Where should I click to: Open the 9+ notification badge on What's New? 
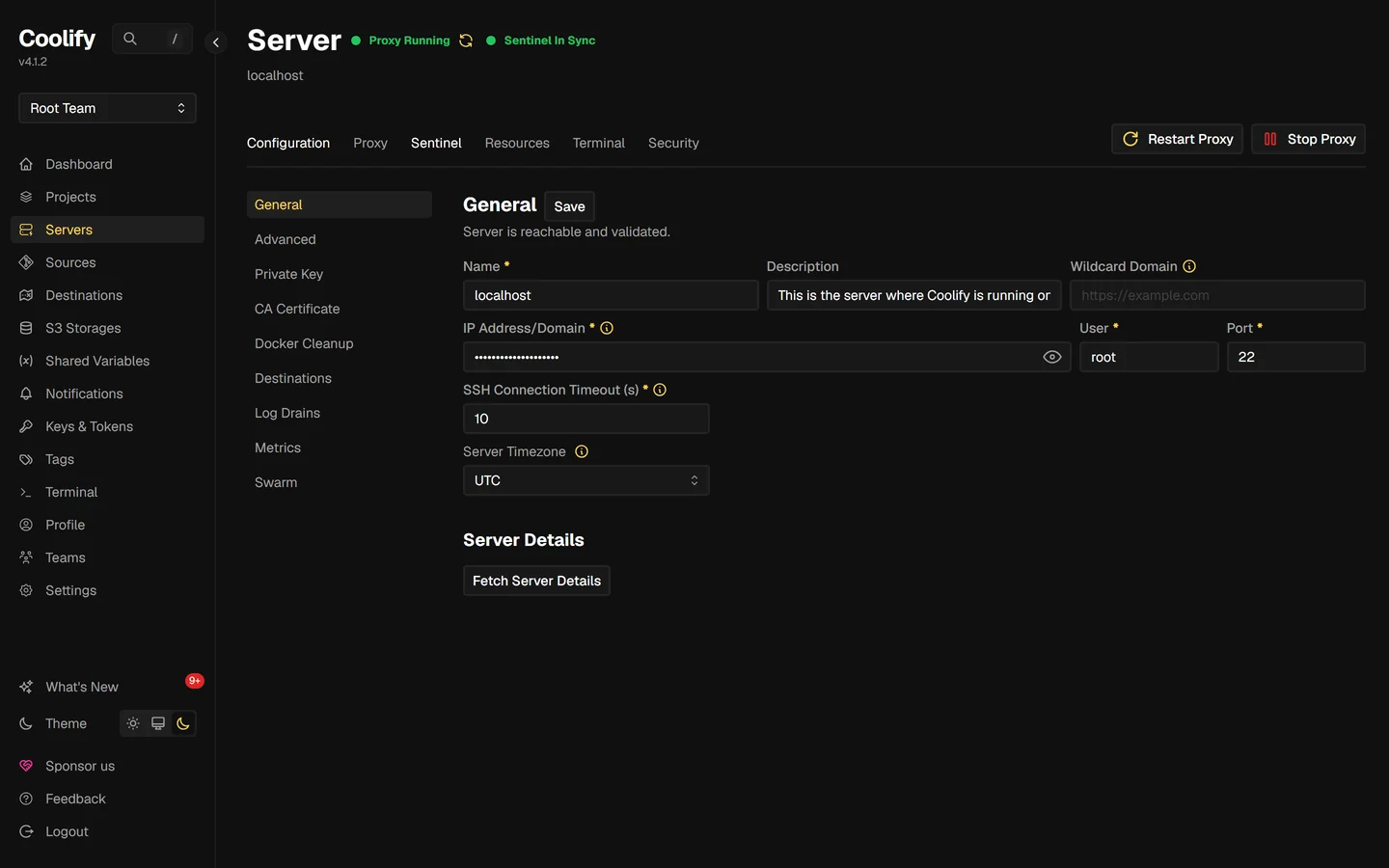pyautogui.click(x=195, y=681)
